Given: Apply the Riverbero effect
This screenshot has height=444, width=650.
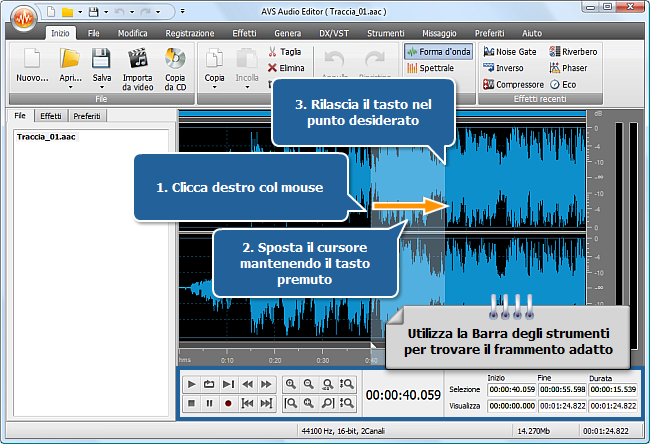Looking at the screenshot, I should point(573,52).
